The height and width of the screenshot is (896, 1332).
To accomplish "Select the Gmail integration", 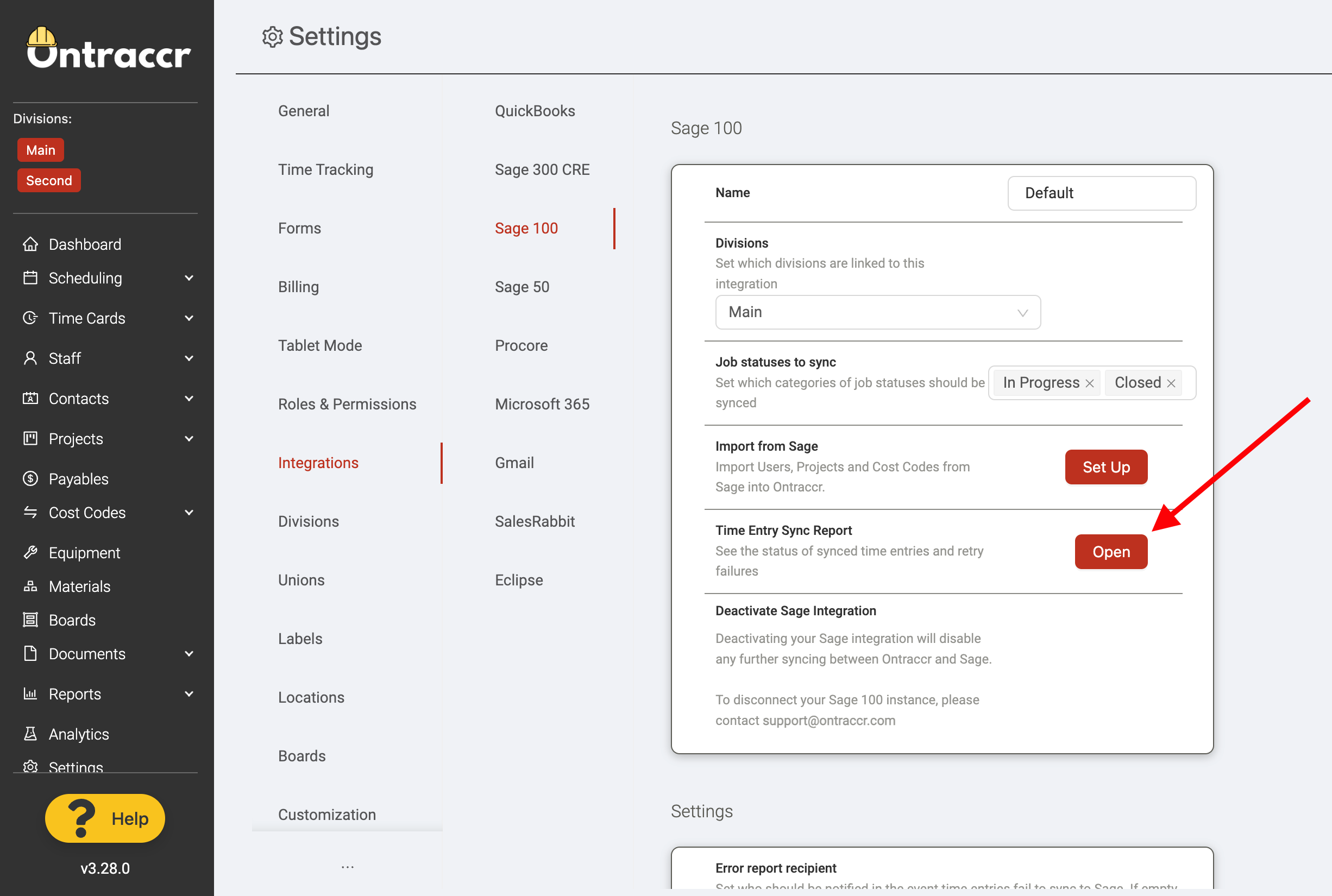I will [x=514, y=463].
